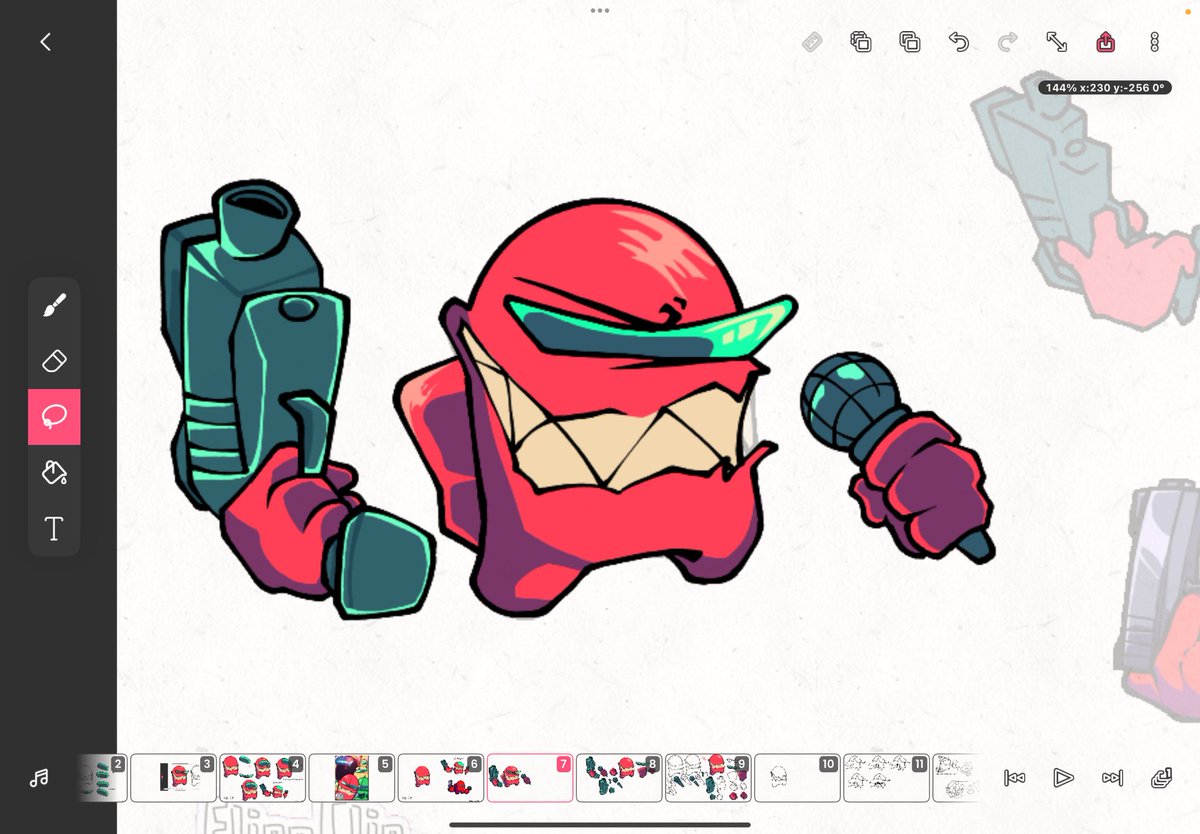Select frame 4 thumbnail in timeline
The height and width of the screenshot is (834, 1200).
coord(262,778)
